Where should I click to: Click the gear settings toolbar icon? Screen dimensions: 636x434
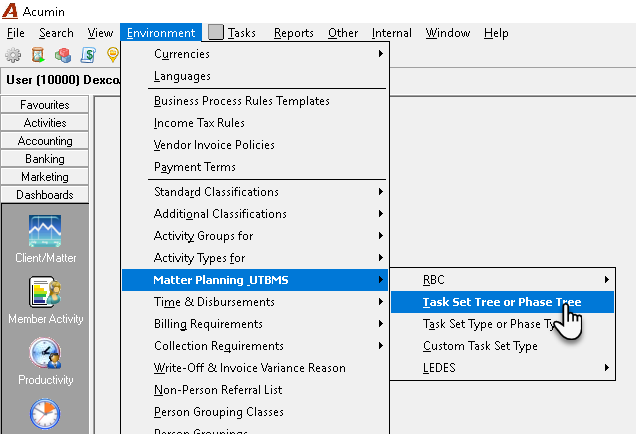(x=13, y=55)
